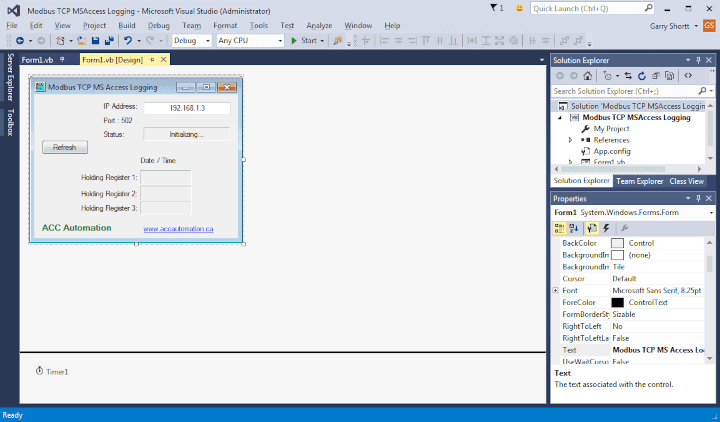Switch Properties to Alphabetical sort
This screenshot has width=720, height=422.
574,228
